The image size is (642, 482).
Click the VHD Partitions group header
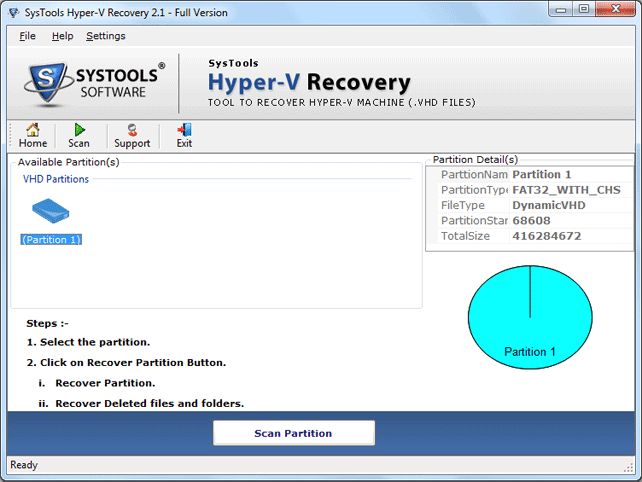pos(56,179)
